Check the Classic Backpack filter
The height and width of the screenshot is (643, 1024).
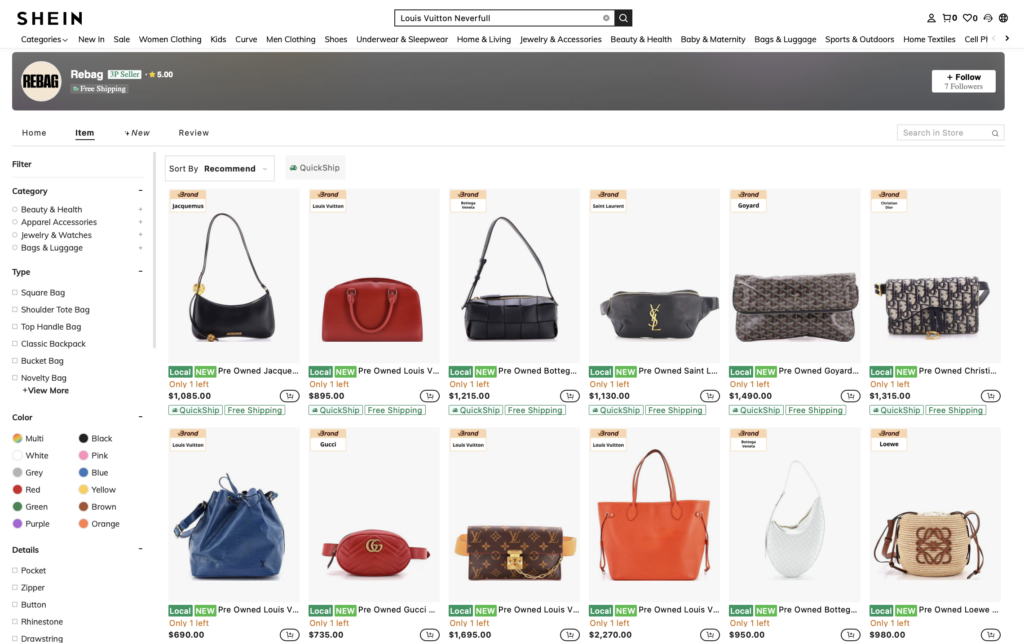pyautogui.click(x=15, y=343)
